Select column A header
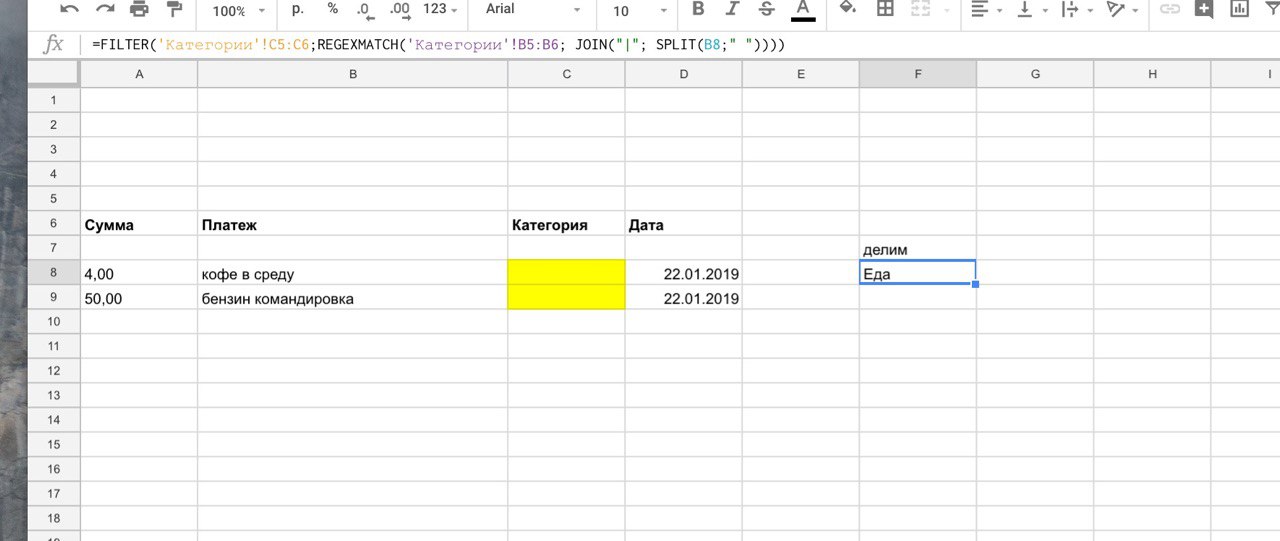 click(x=139, y=74)
